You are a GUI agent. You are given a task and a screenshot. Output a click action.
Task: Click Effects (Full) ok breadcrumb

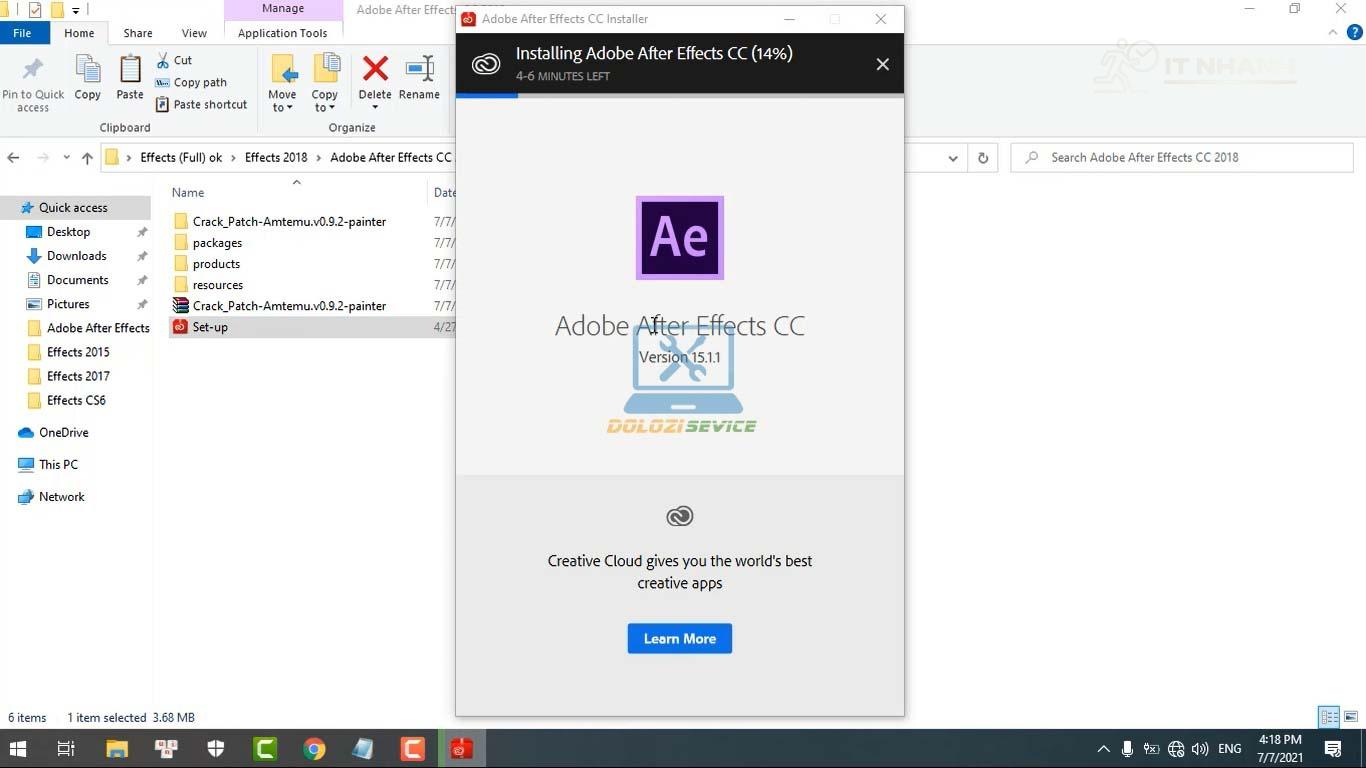[181, 157]
